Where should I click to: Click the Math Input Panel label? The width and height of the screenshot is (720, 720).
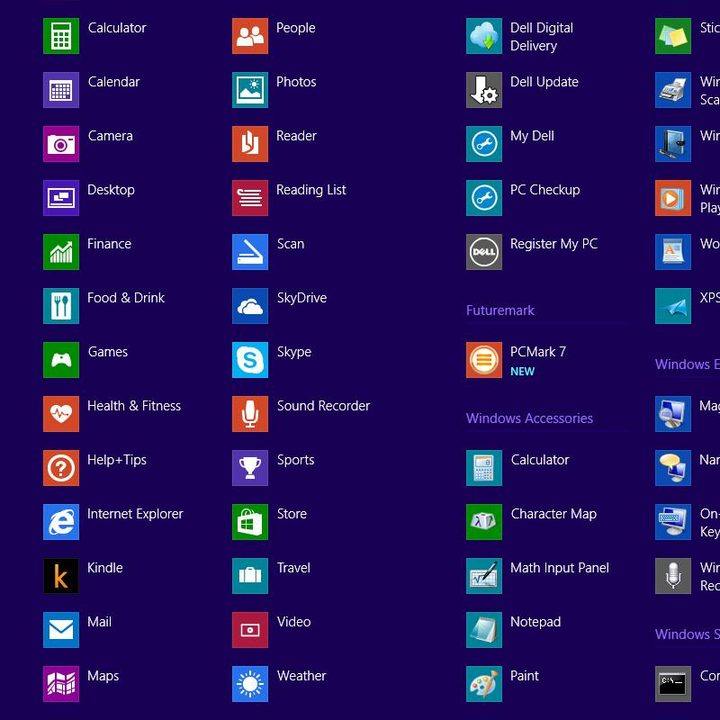tap(559, 568)
